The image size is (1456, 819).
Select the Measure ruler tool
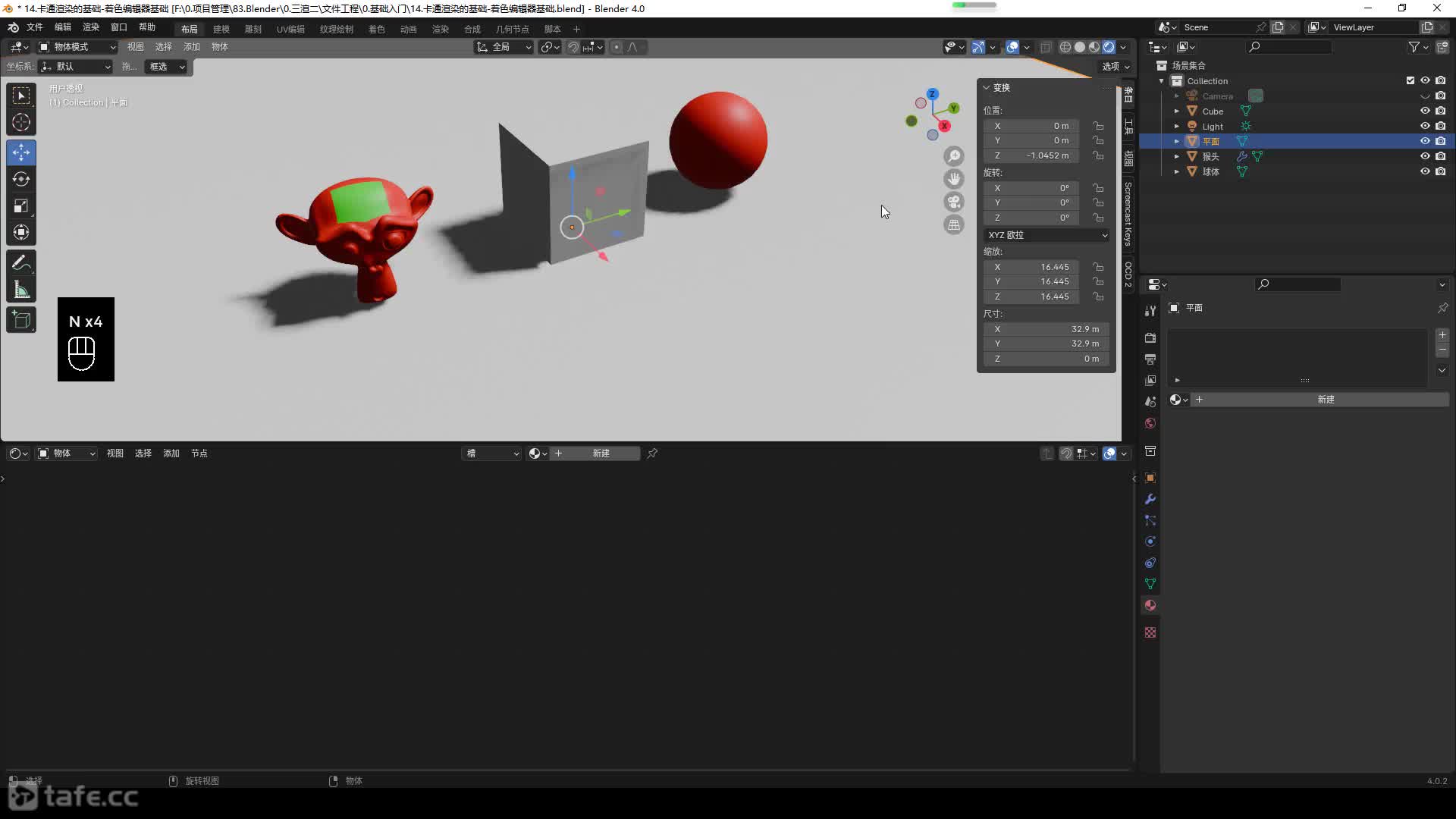click(21, 290)
